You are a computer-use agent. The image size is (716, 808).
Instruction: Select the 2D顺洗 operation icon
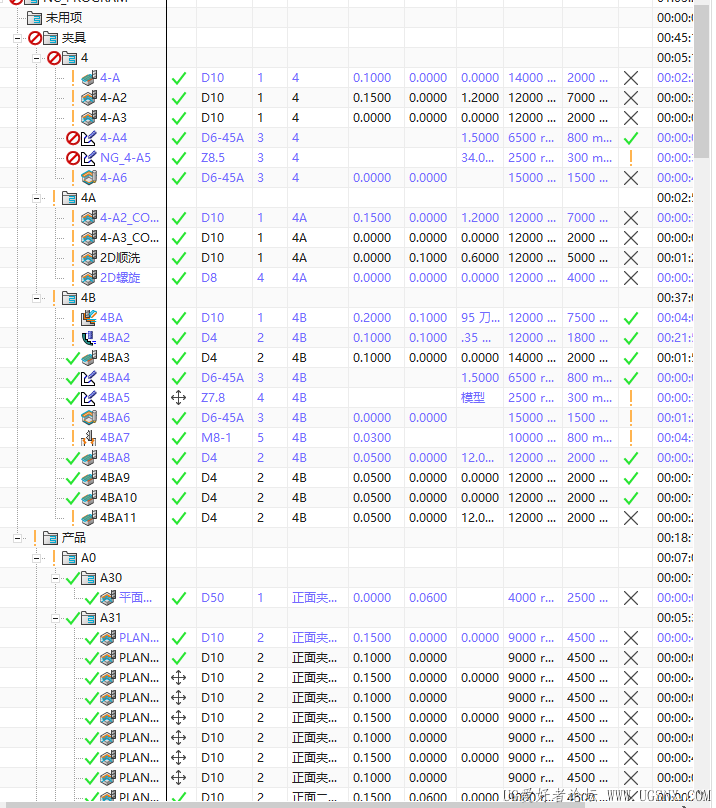[89, 258]
